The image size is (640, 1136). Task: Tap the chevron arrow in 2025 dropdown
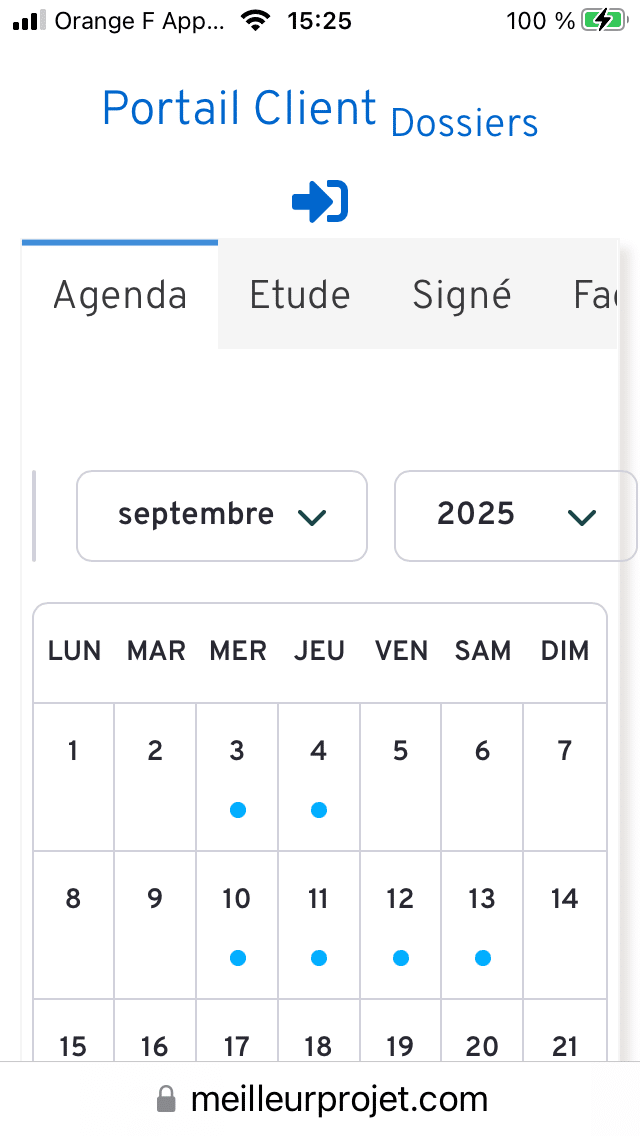point(581,516)
